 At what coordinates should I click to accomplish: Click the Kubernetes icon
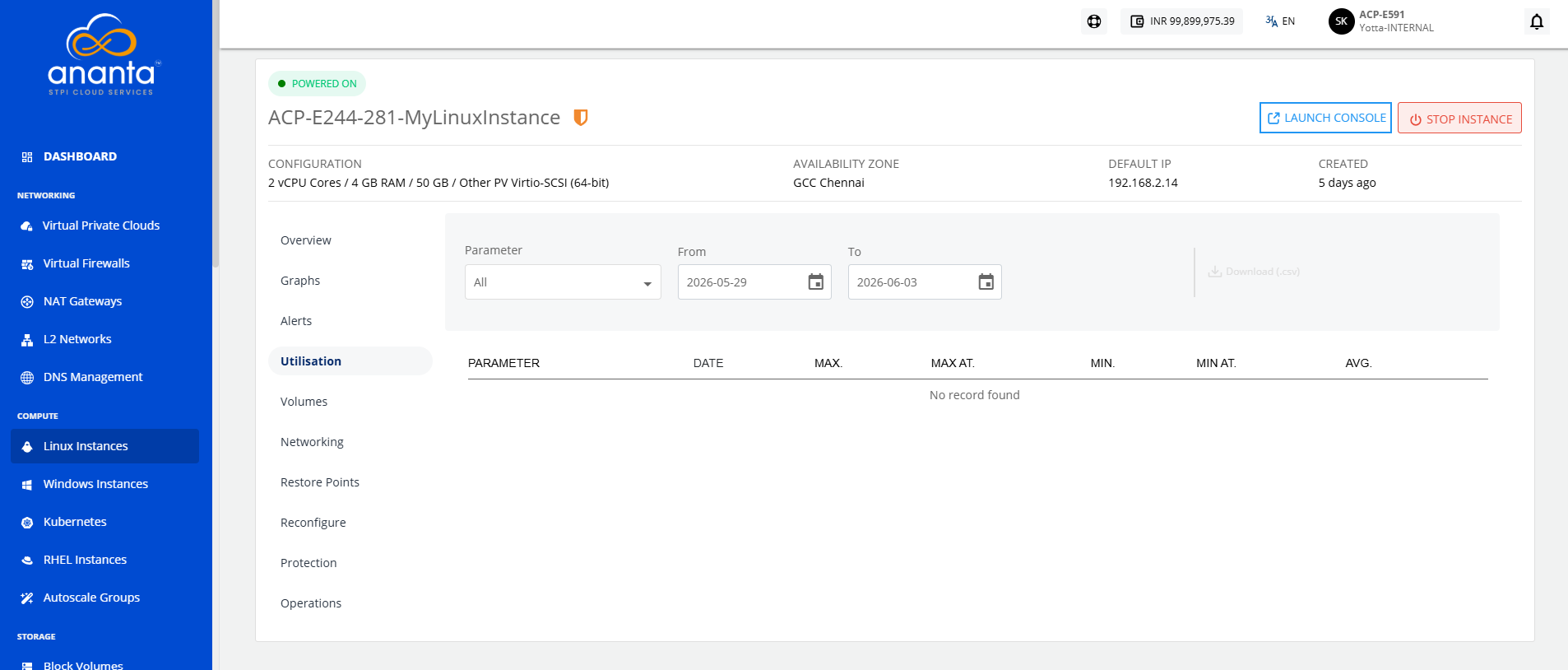coord(27,523)
